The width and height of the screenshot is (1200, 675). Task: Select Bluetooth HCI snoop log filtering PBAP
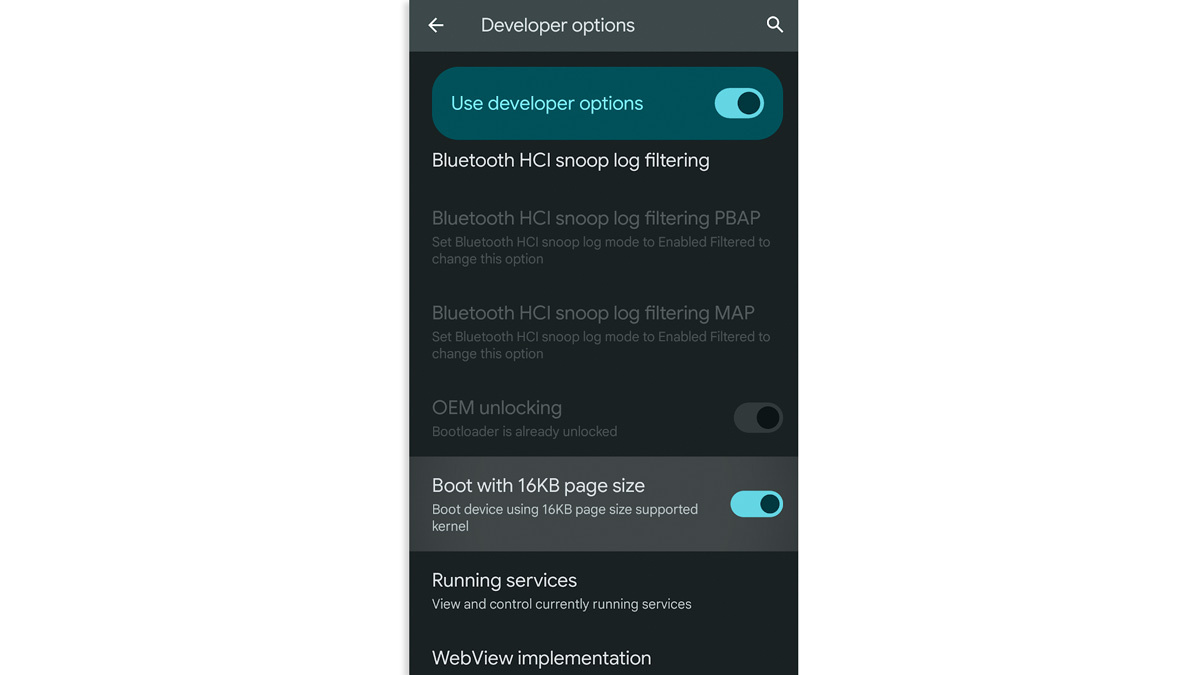pos(604,236)
